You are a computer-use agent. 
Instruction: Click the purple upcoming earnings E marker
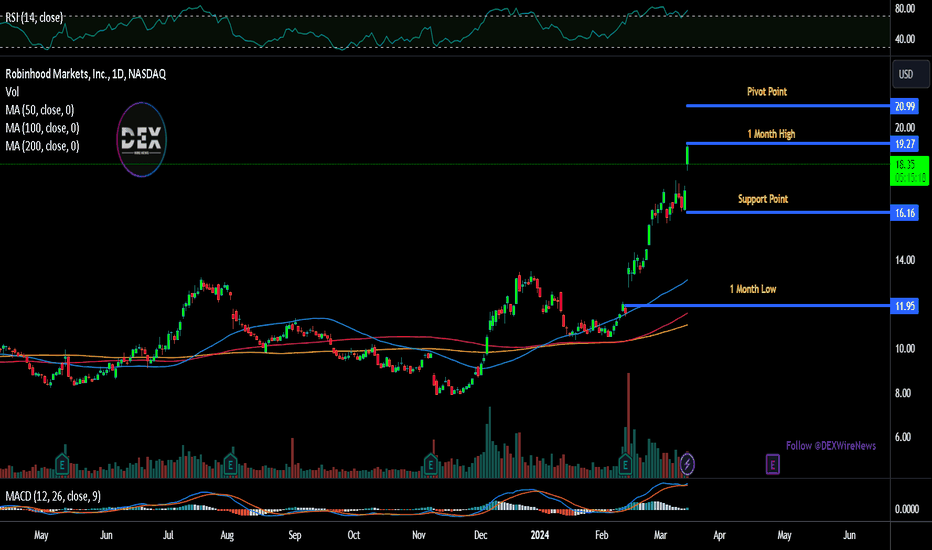[x=772, y=464]
